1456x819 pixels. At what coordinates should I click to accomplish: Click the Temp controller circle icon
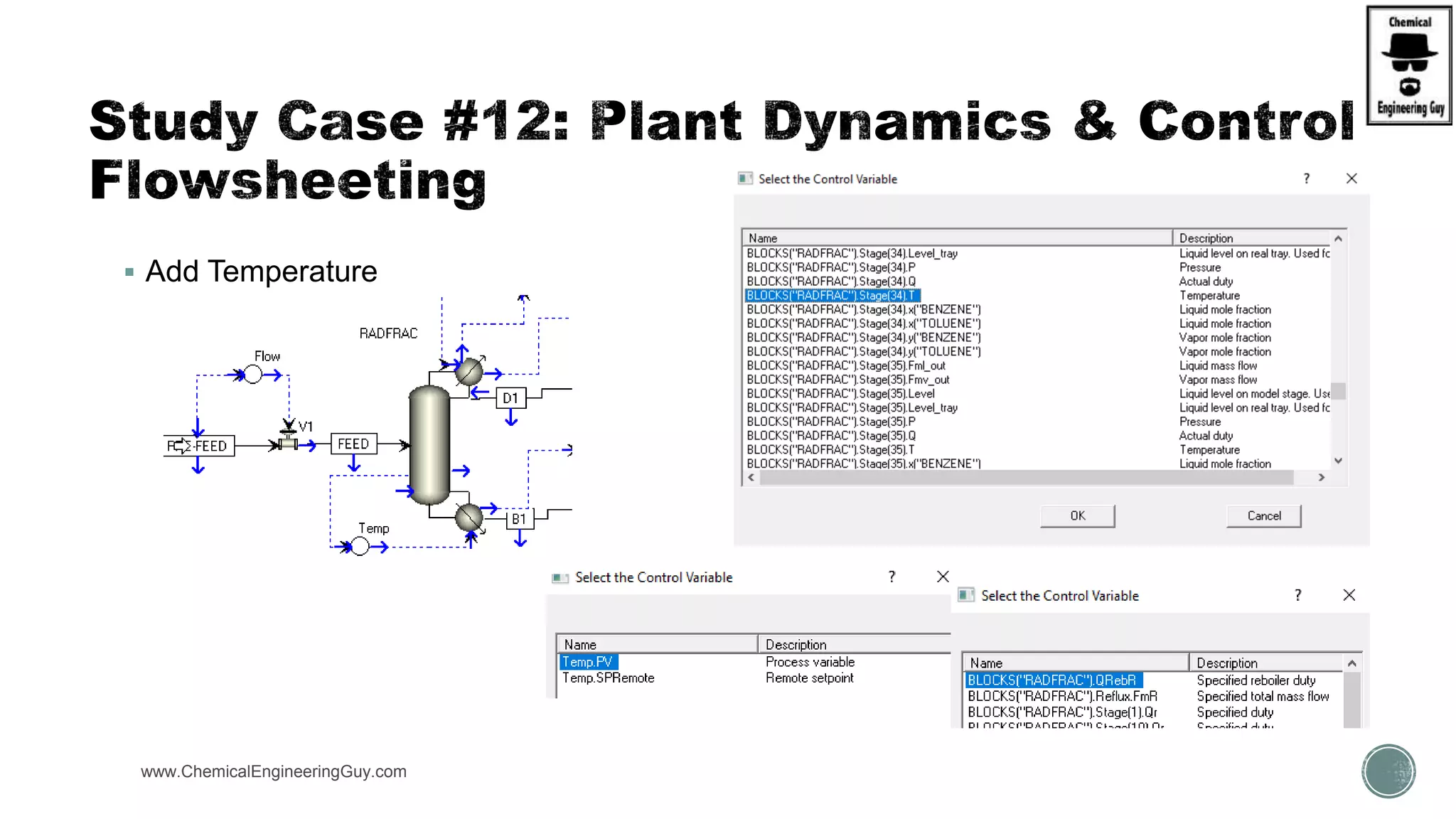[x=360, y=547]
